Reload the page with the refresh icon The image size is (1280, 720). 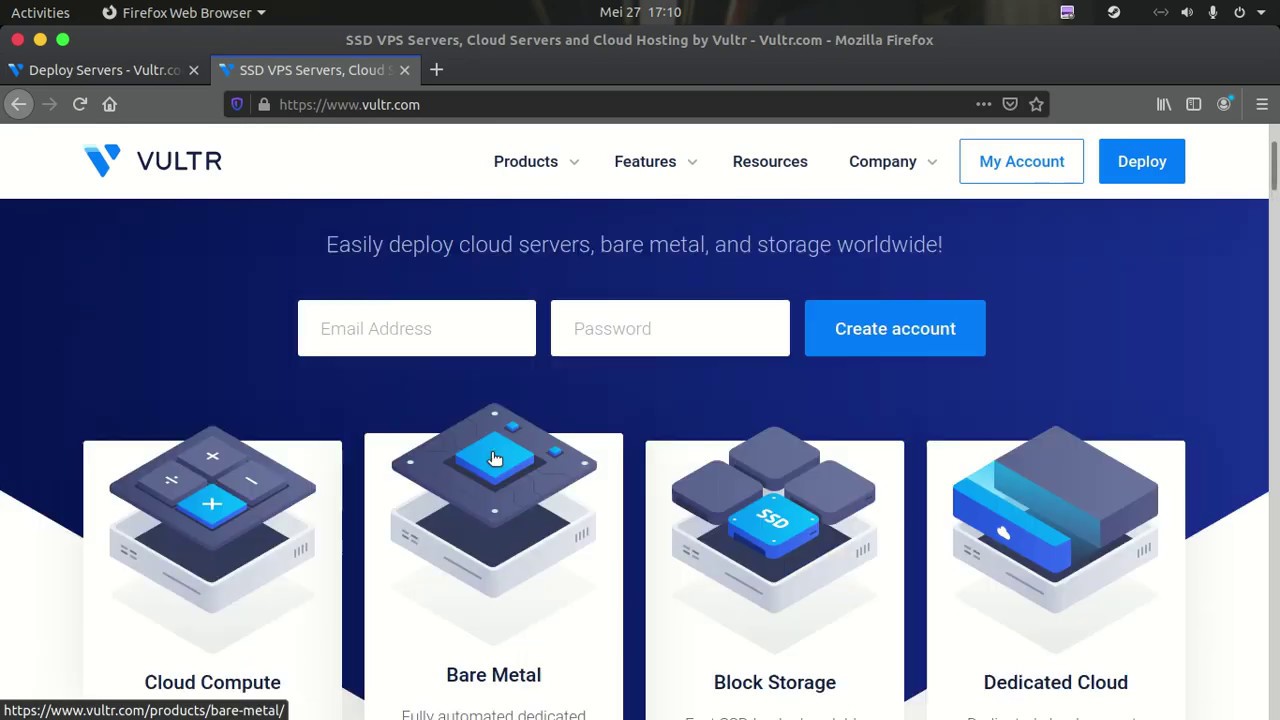80,104
